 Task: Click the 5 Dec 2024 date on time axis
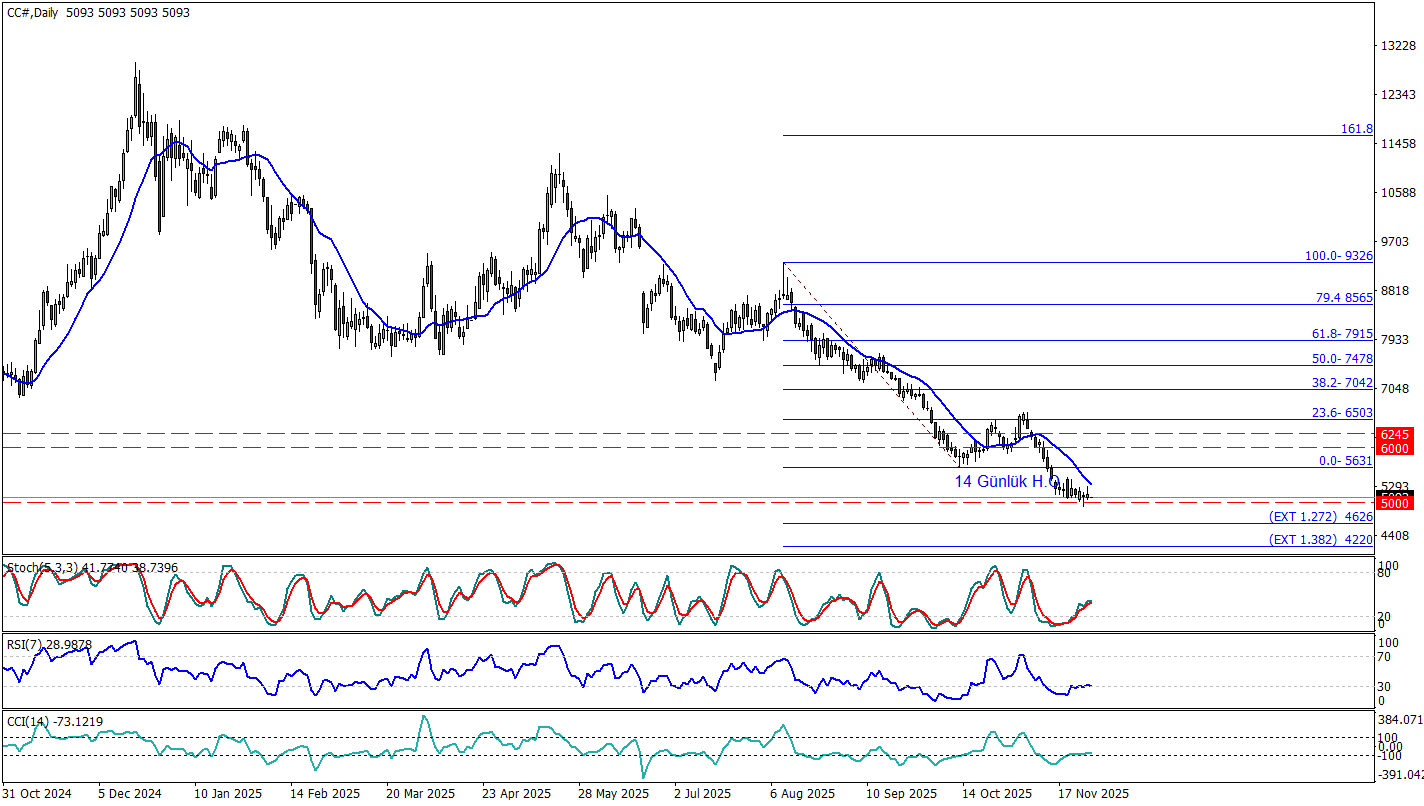[x=132, y=793]
